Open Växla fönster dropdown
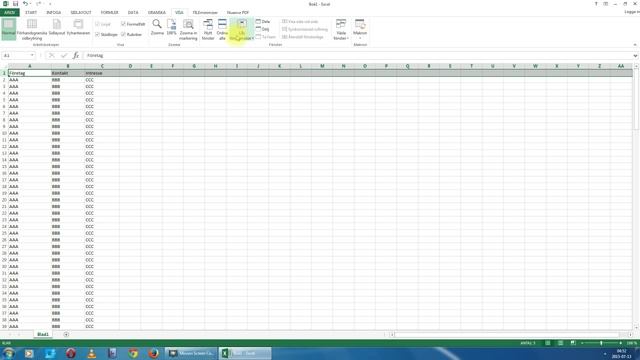This screenshot has width=640, height=360. pos(341,29)
